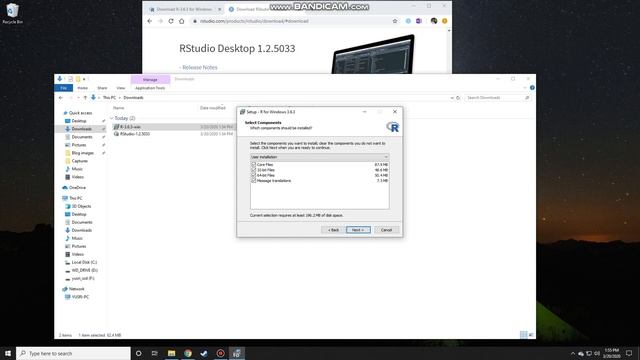Click This PC in the address breadcrumb
The image size is (640, 360).
109,98
